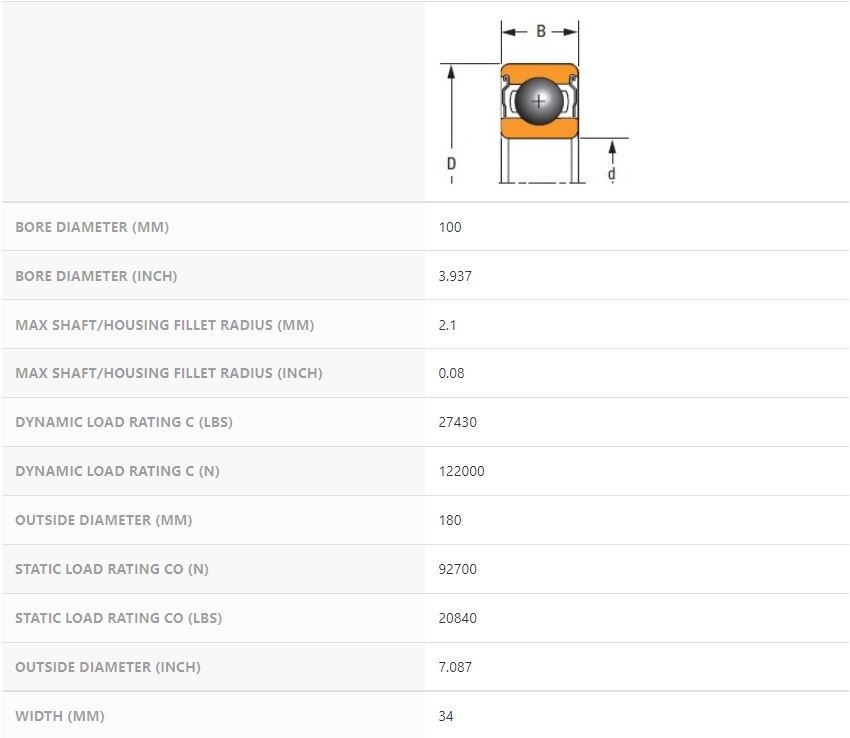Select Max Shaft/Housing Fillet Radius (MM) label
Image resolution: width=850 pixels, height=738 pixels.
click(165, 325)
